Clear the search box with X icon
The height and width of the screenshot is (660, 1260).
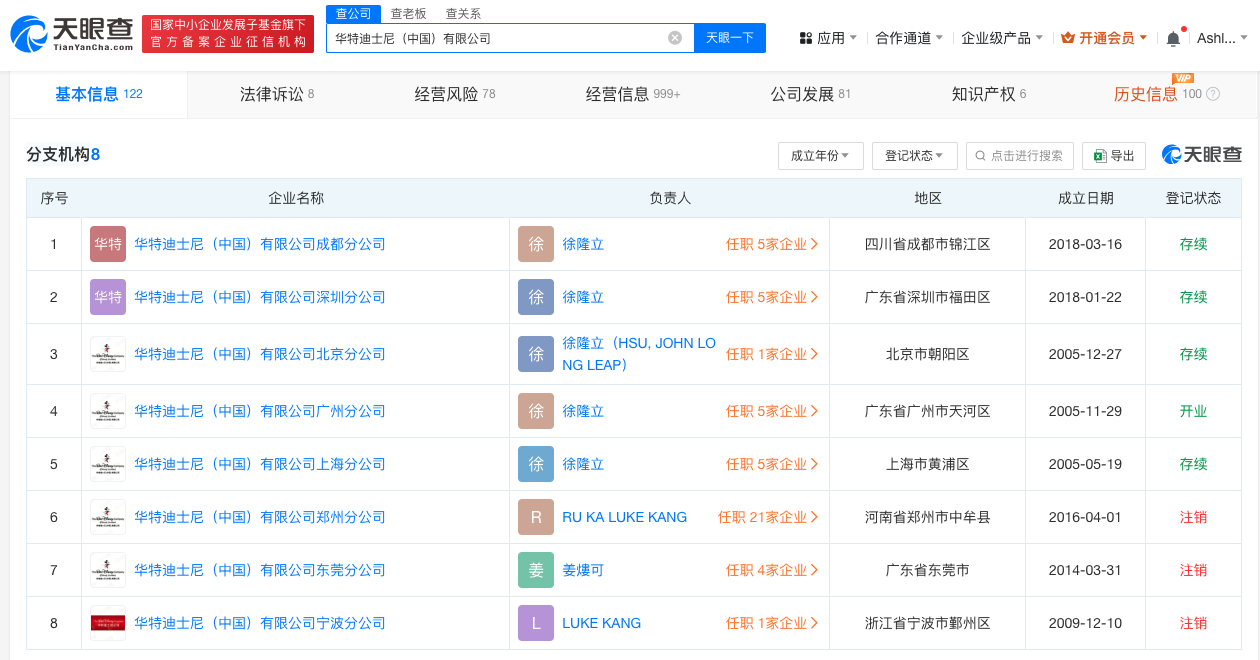tap(675, 38)
